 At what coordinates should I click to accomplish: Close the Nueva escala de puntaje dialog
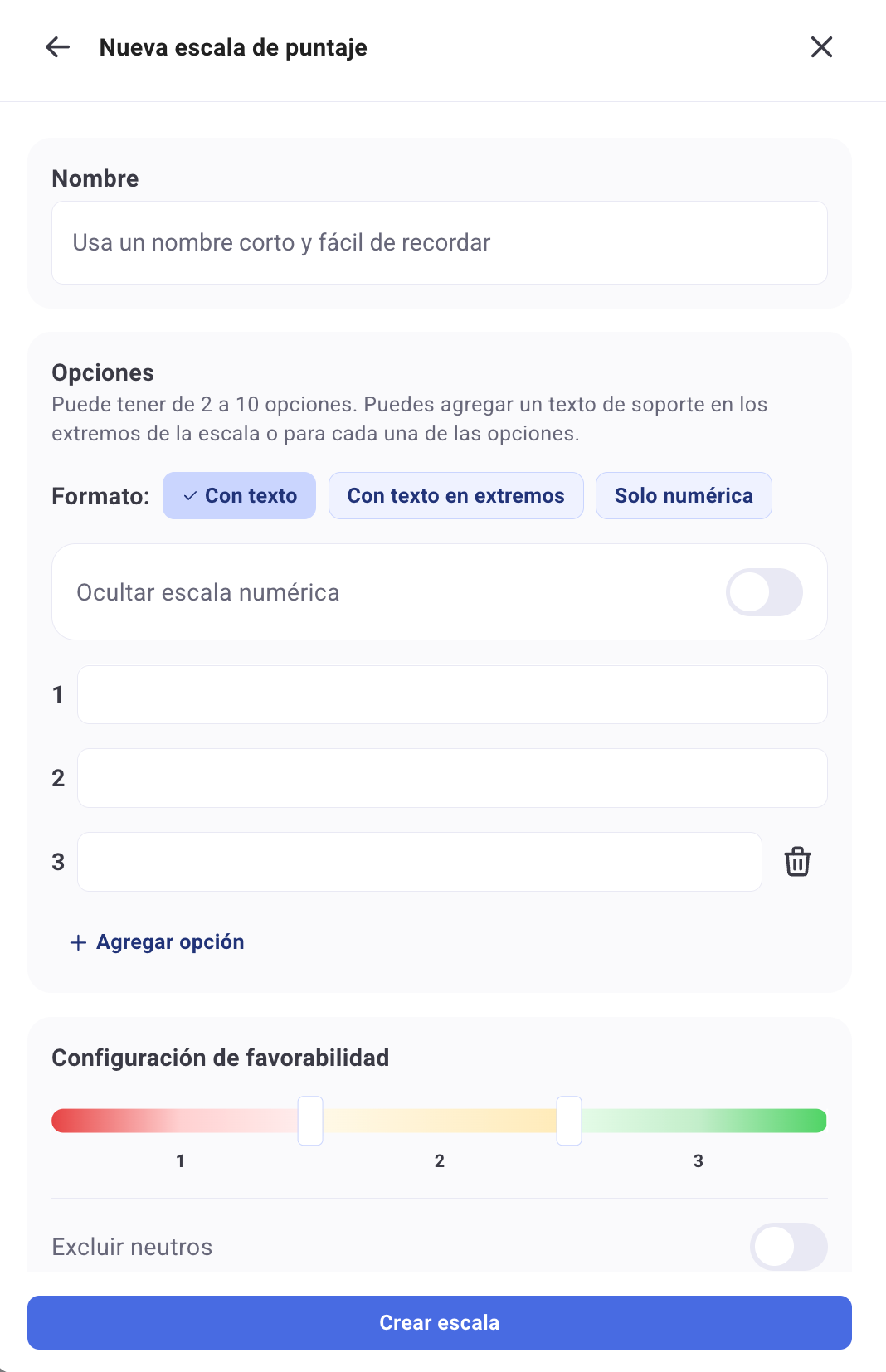click(821, 47)
